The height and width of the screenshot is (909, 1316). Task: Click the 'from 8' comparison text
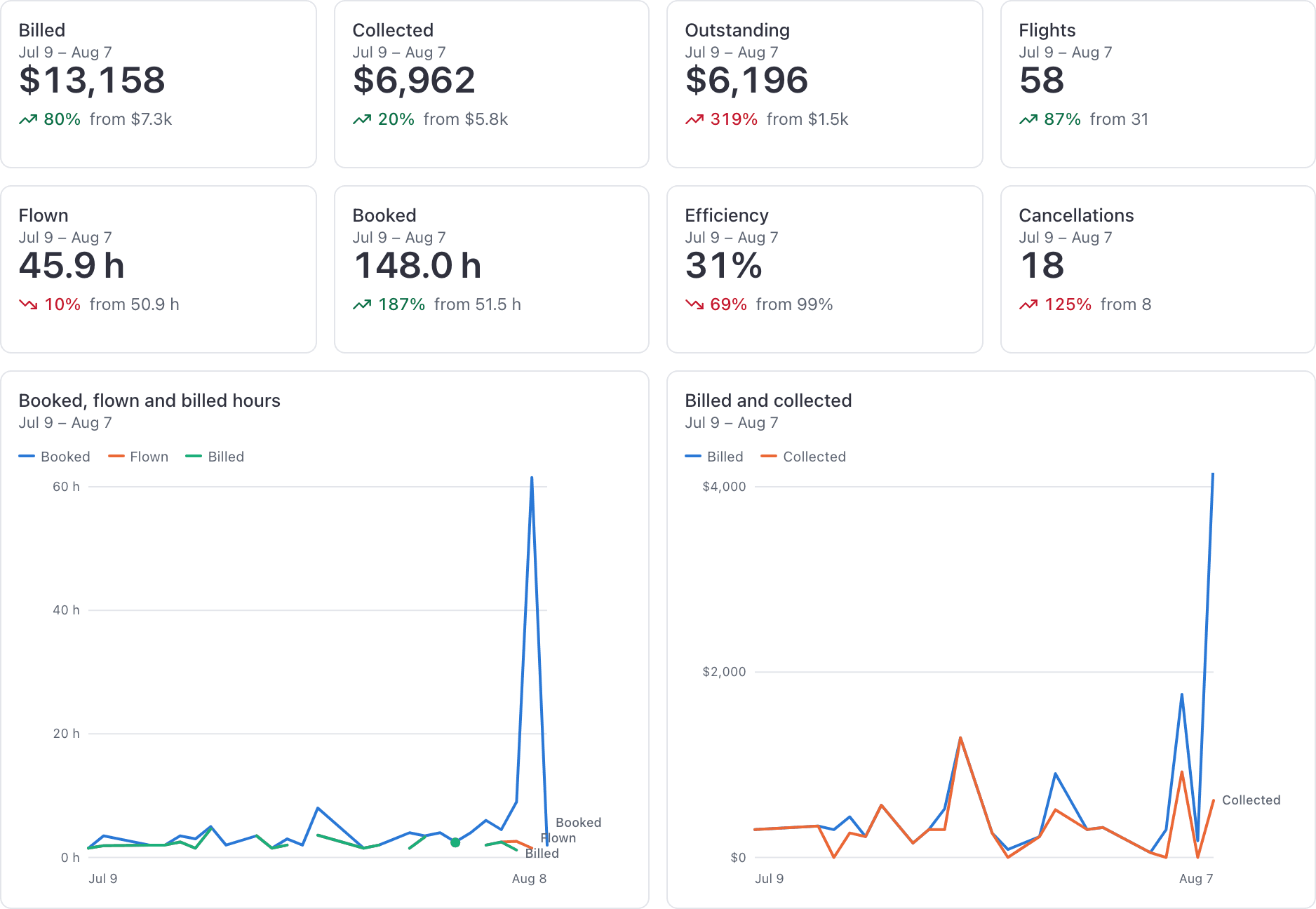pos(1125,304)
